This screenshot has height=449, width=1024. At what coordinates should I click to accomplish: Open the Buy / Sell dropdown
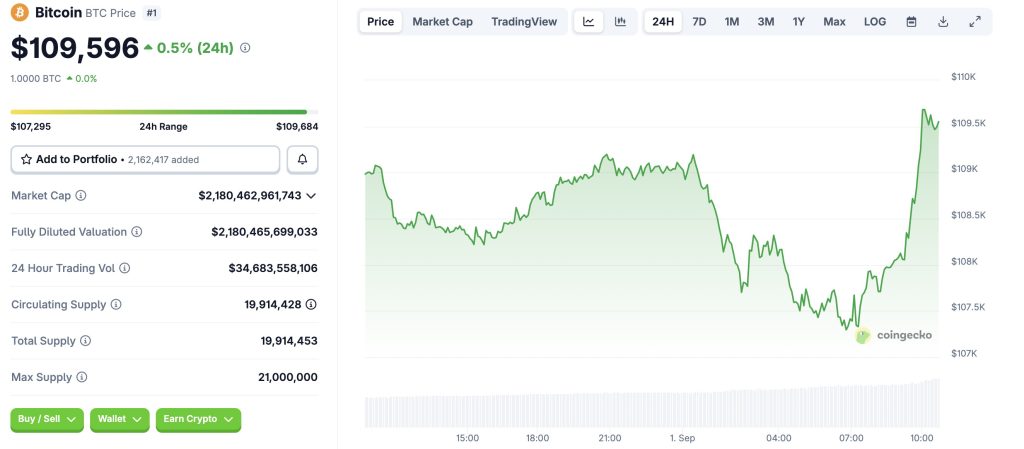pyautogui.click(x=47, y=419)
